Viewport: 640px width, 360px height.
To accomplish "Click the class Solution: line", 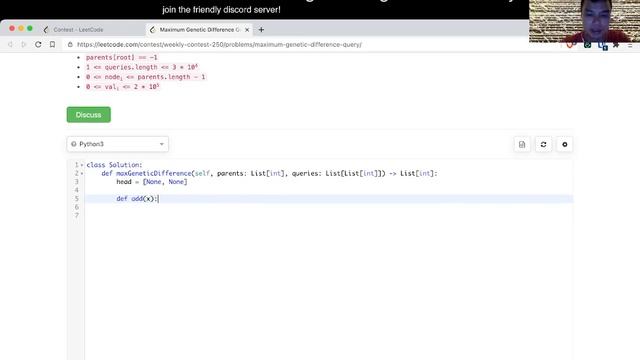I will pyautogui.click(x=114, y=165).
